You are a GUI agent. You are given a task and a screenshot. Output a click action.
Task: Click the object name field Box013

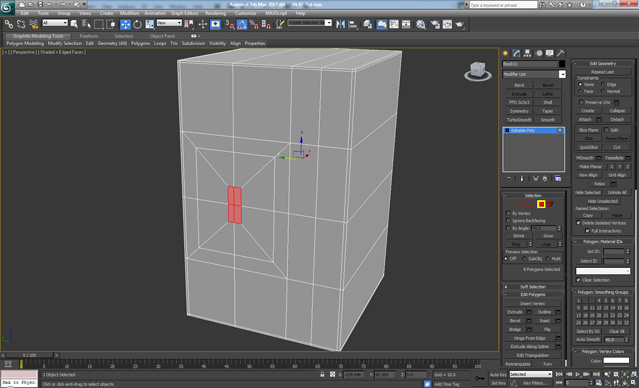[530, 64]
